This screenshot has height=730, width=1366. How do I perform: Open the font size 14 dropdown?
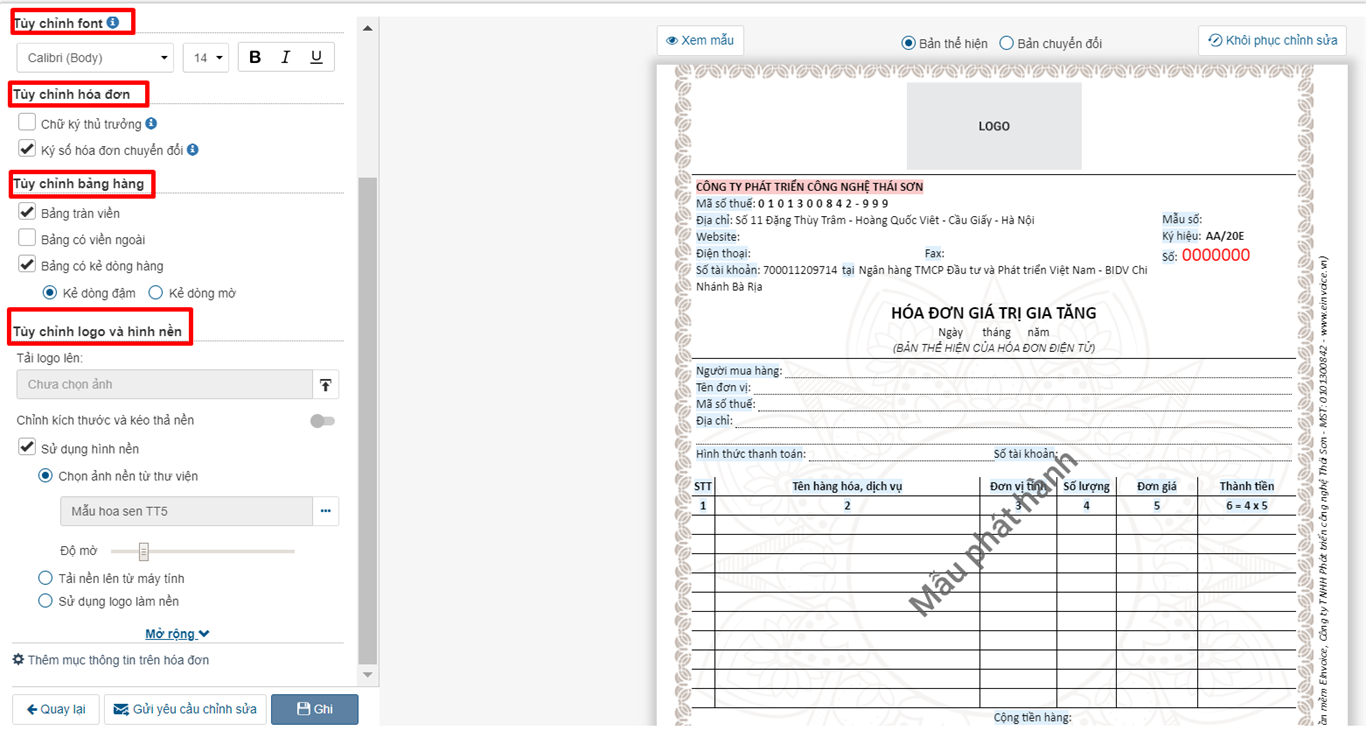[x=206, y=58]
